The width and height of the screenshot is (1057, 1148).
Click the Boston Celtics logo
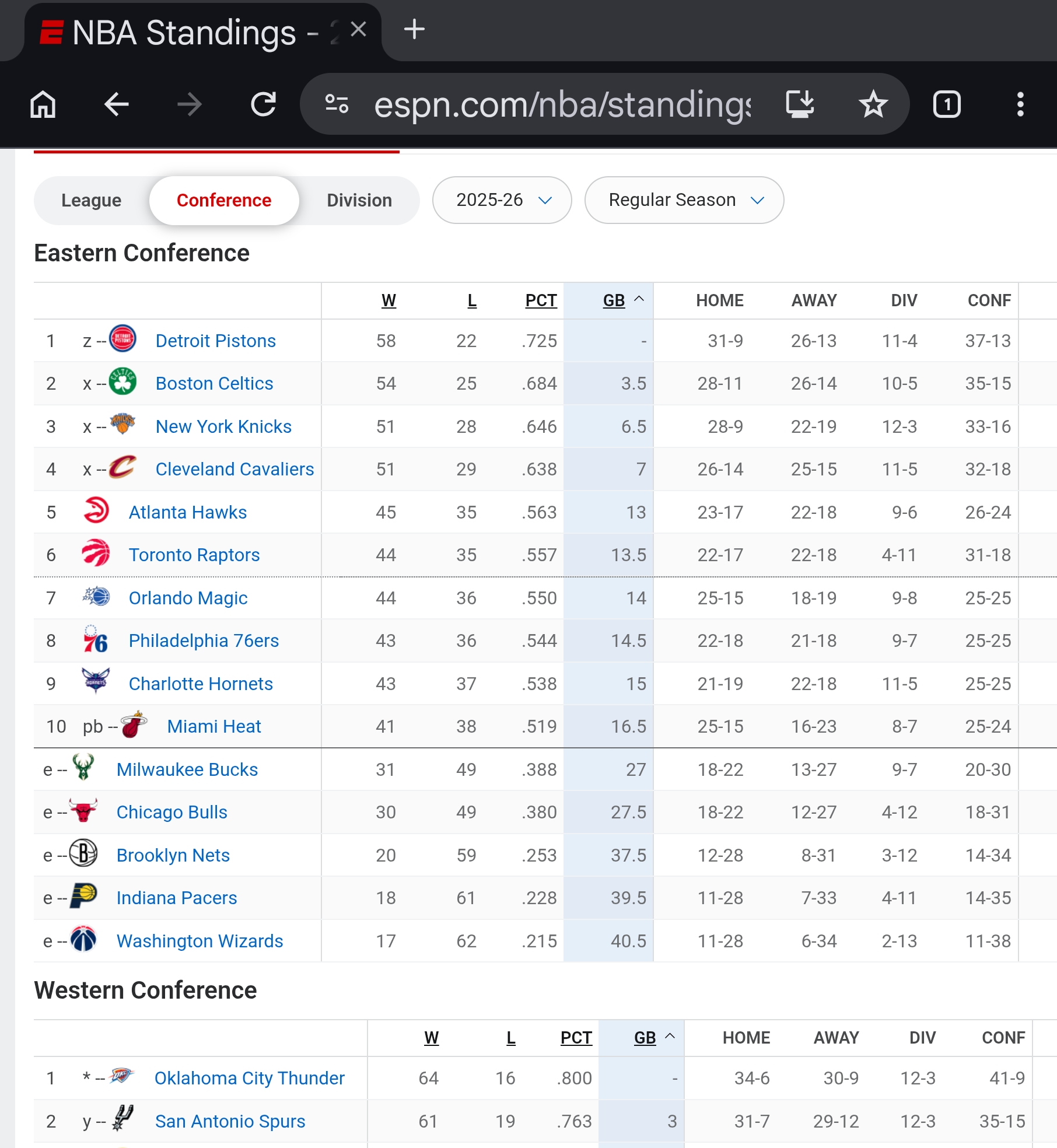click(x=123, y=381)
